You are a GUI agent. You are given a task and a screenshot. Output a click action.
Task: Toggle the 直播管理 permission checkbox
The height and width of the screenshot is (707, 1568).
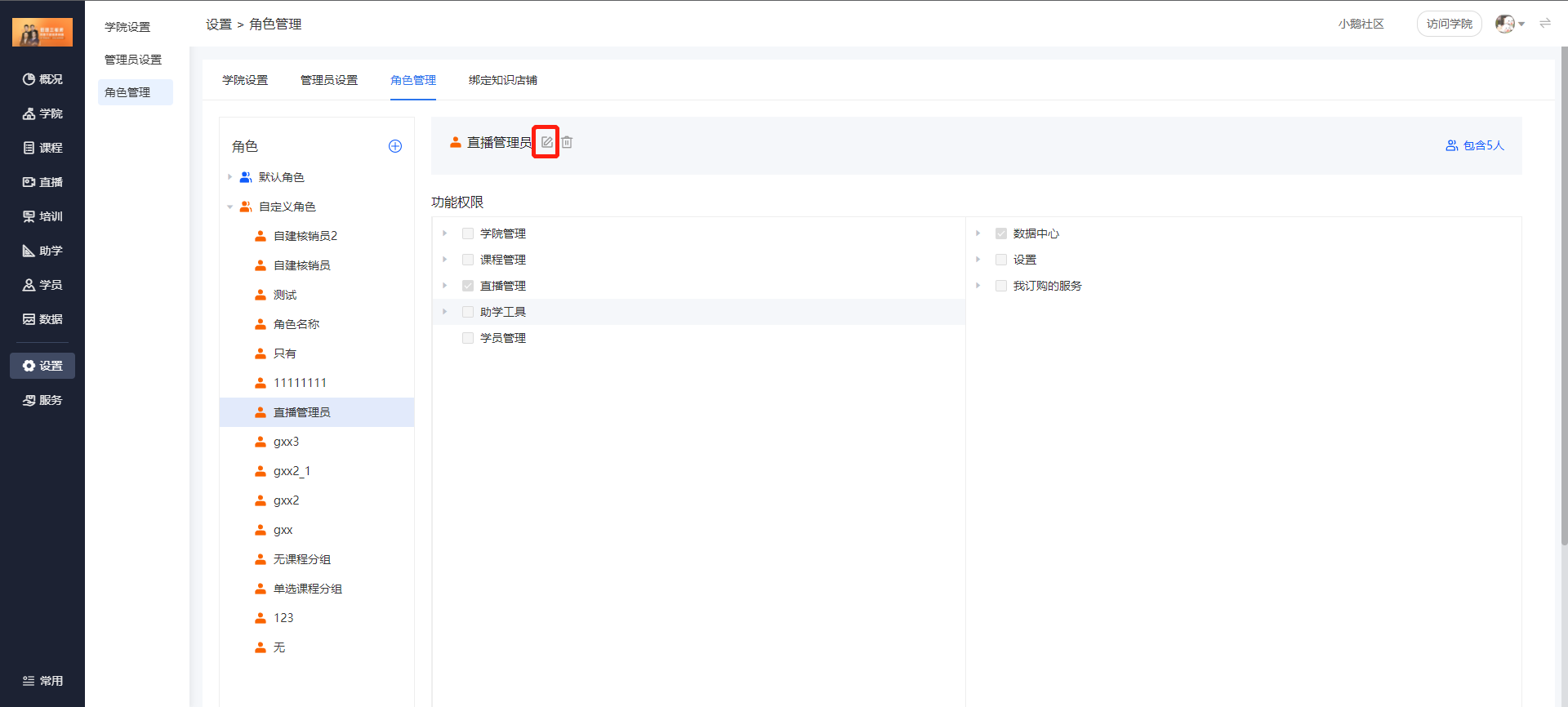(468, 286)
